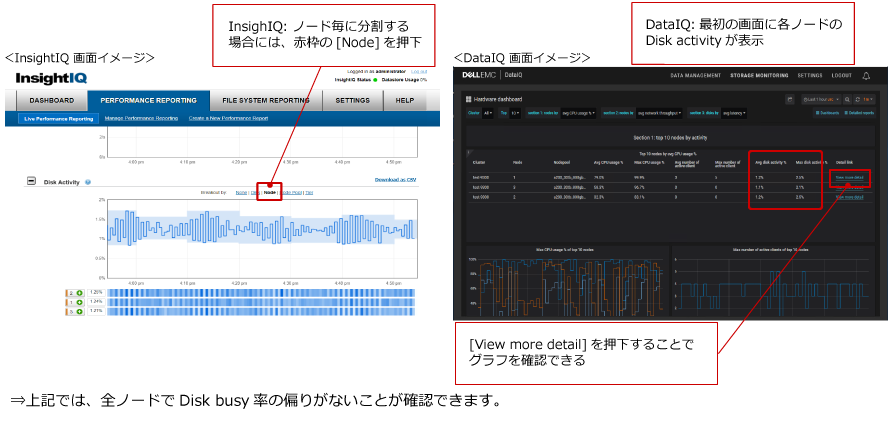895x424 pixels.
Task: Open Manage Performance Reporting link
Action: point(141,118)
